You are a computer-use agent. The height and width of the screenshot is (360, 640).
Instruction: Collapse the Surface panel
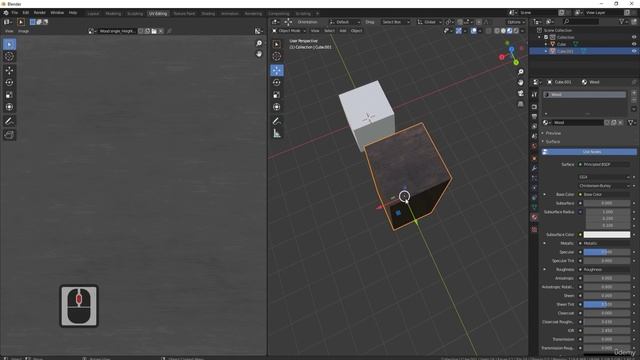[553, 142]
